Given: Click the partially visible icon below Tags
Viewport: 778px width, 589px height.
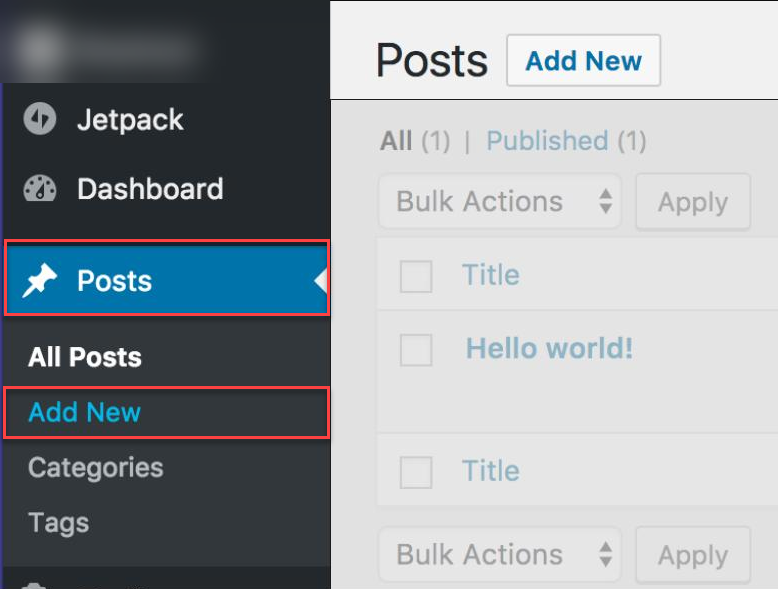Looking at the screenshot, I should click(34, 586).
